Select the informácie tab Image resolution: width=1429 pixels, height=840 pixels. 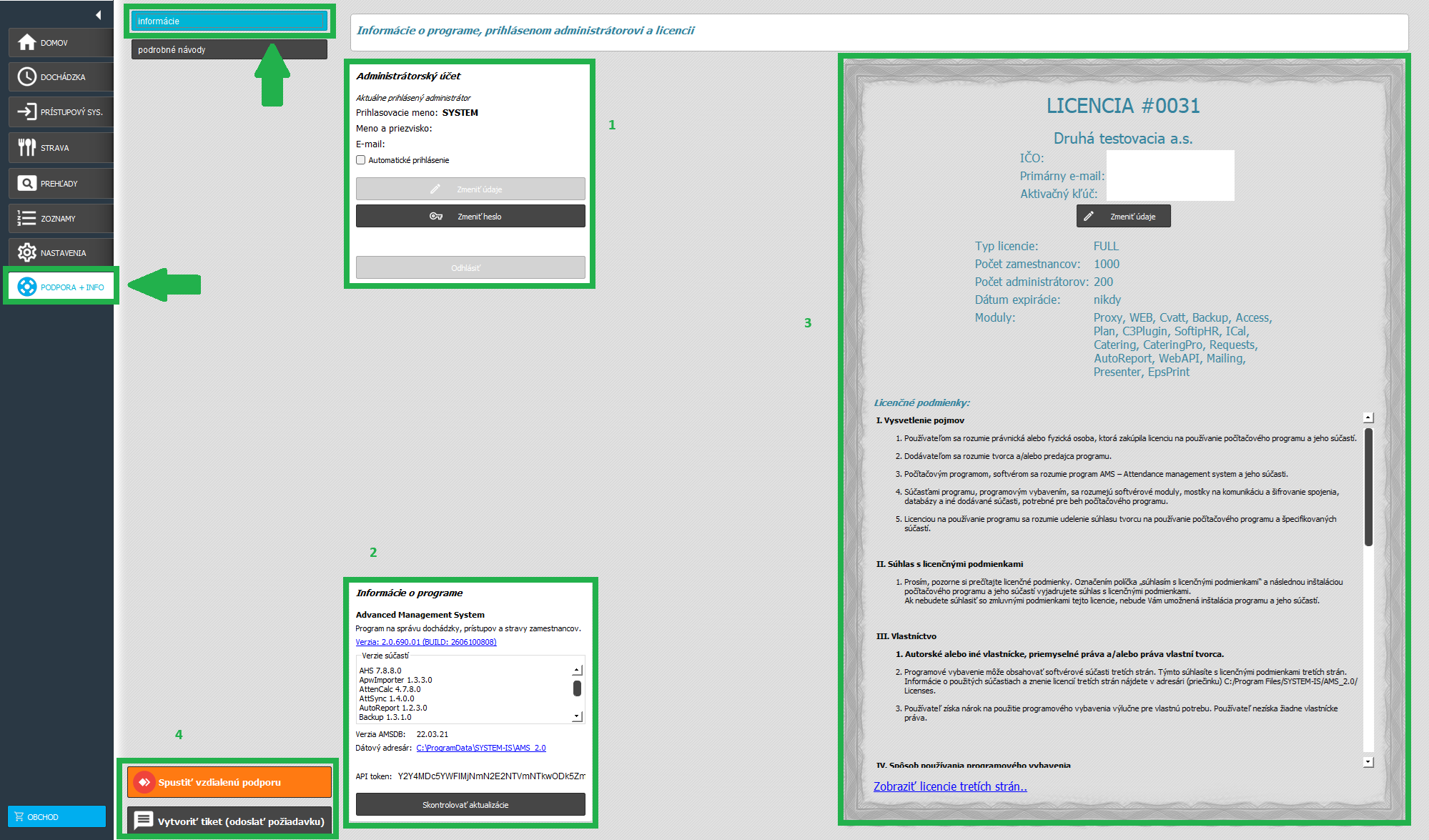click(229, 21)
